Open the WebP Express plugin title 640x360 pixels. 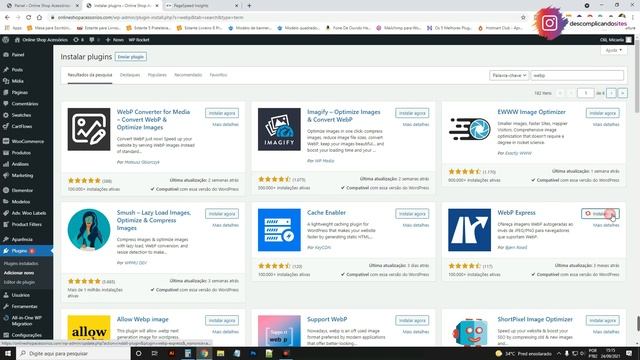pos(516,213)
